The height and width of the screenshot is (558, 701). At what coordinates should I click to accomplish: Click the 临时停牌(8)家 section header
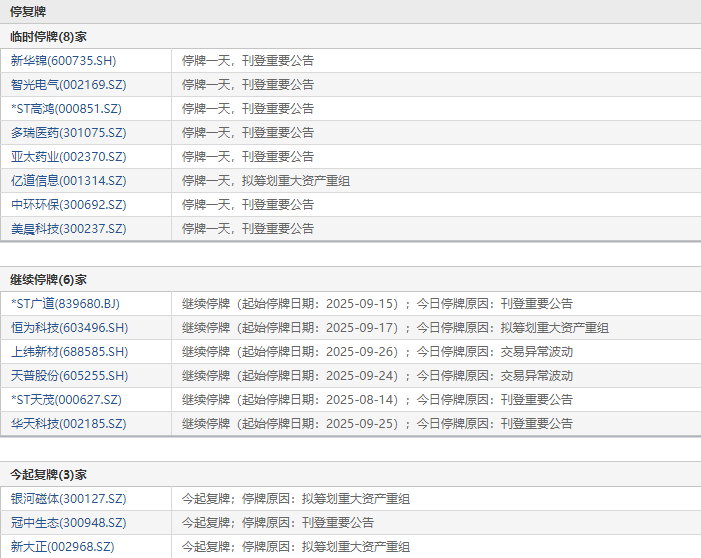click(x=48, y=37)
